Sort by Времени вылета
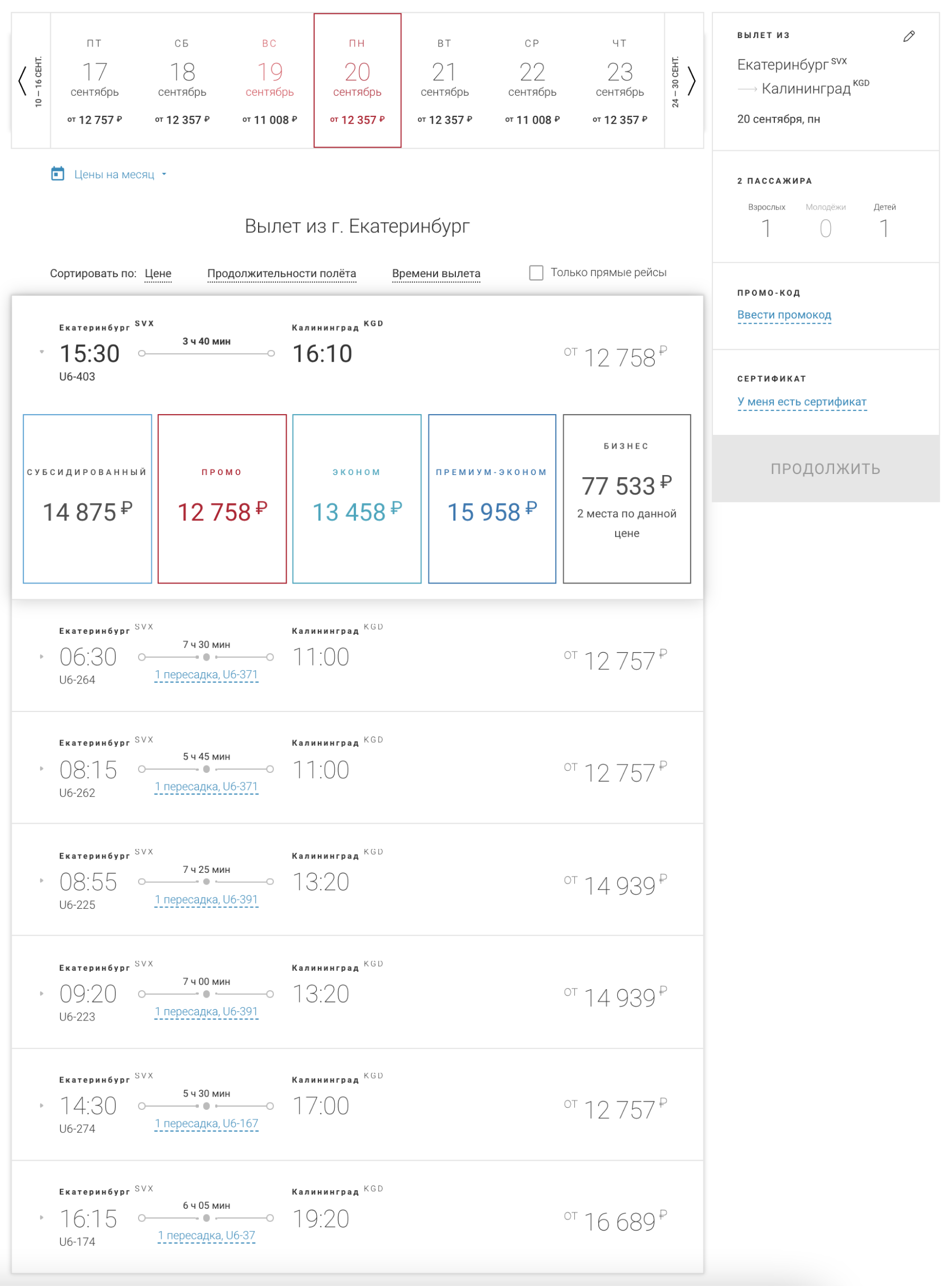This screenshot has width=952, height=1286. (436, 273)
